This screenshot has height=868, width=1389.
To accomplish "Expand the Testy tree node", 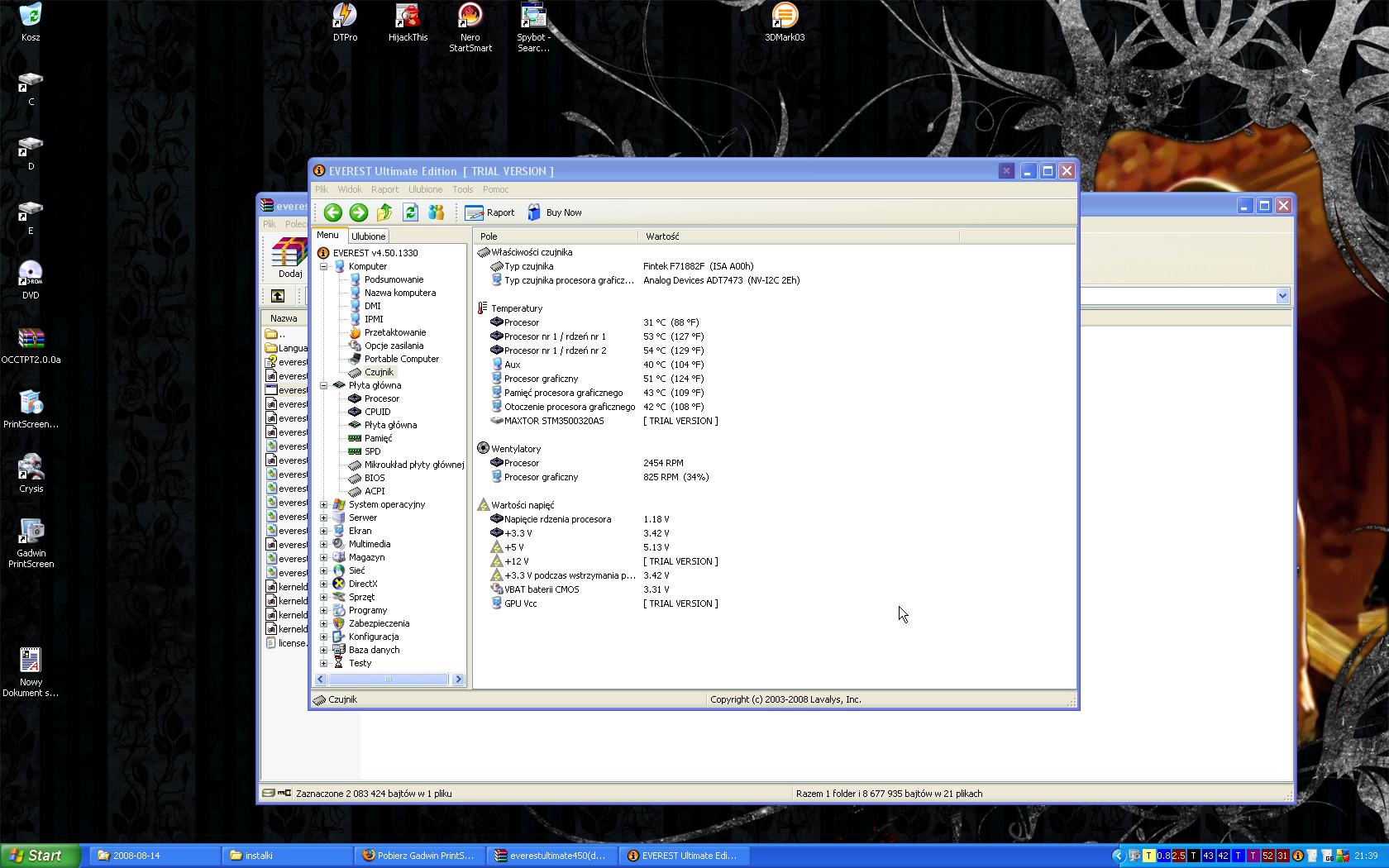I will [x=323, y=663].
